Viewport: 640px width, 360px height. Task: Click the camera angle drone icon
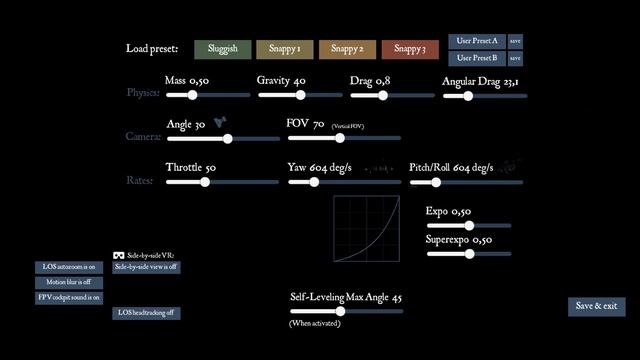tap(220, 122)
